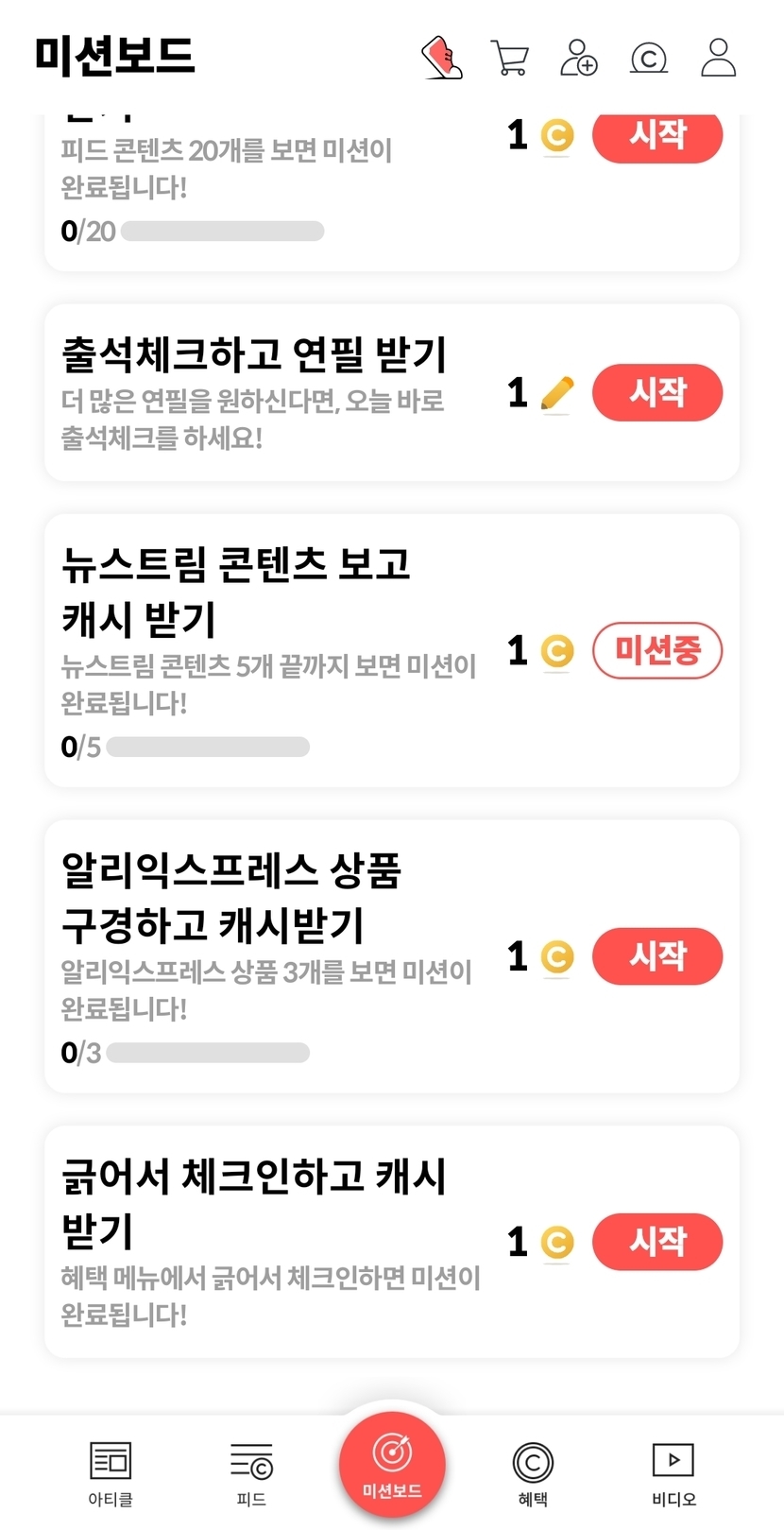Switch to the 아티클 tab
Viewport: 784px width, 1530px height.
pyautogui.click(x=111, y=1472)
